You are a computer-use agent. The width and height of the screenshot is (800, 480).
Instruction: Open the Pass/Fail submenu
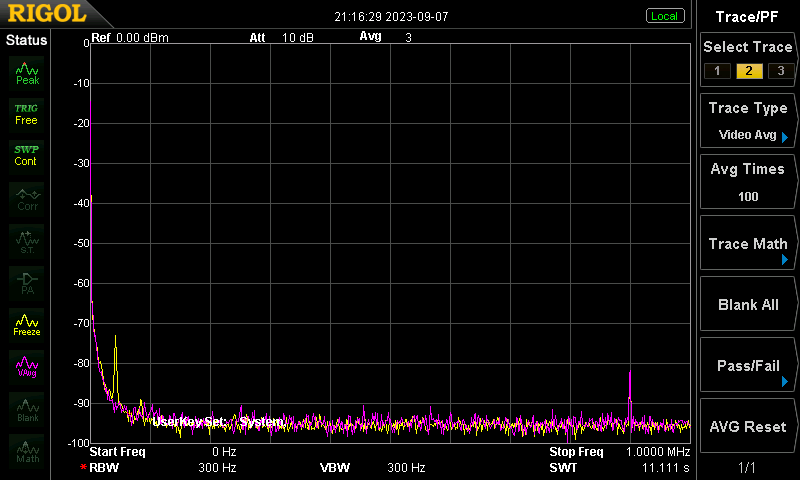click(x=748, y=365)
